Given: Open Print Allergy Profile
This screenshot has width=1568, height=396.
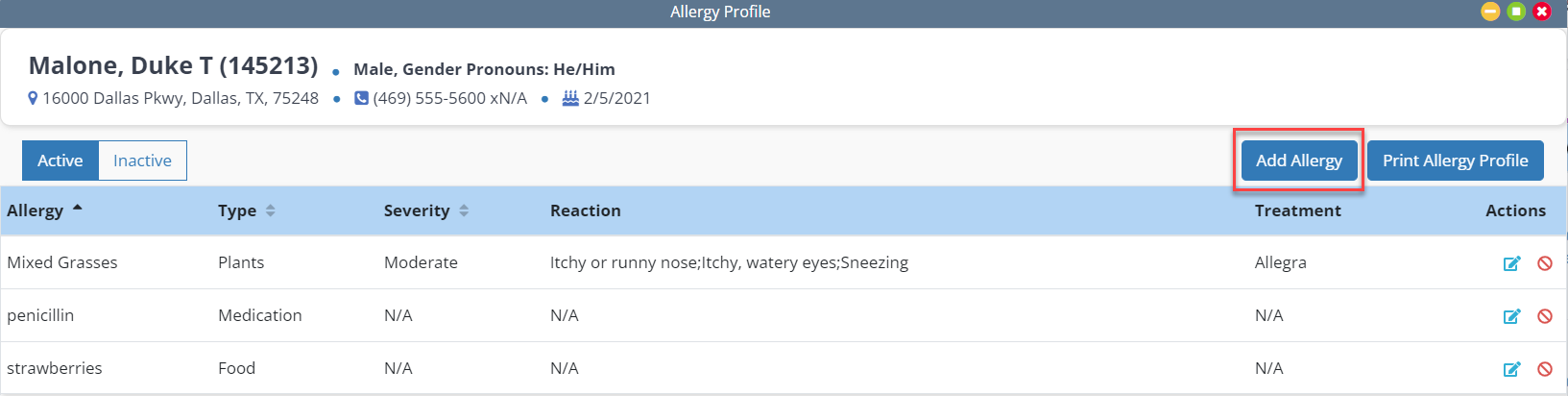Looking at the screenshot, I should tap(1455, 161).
